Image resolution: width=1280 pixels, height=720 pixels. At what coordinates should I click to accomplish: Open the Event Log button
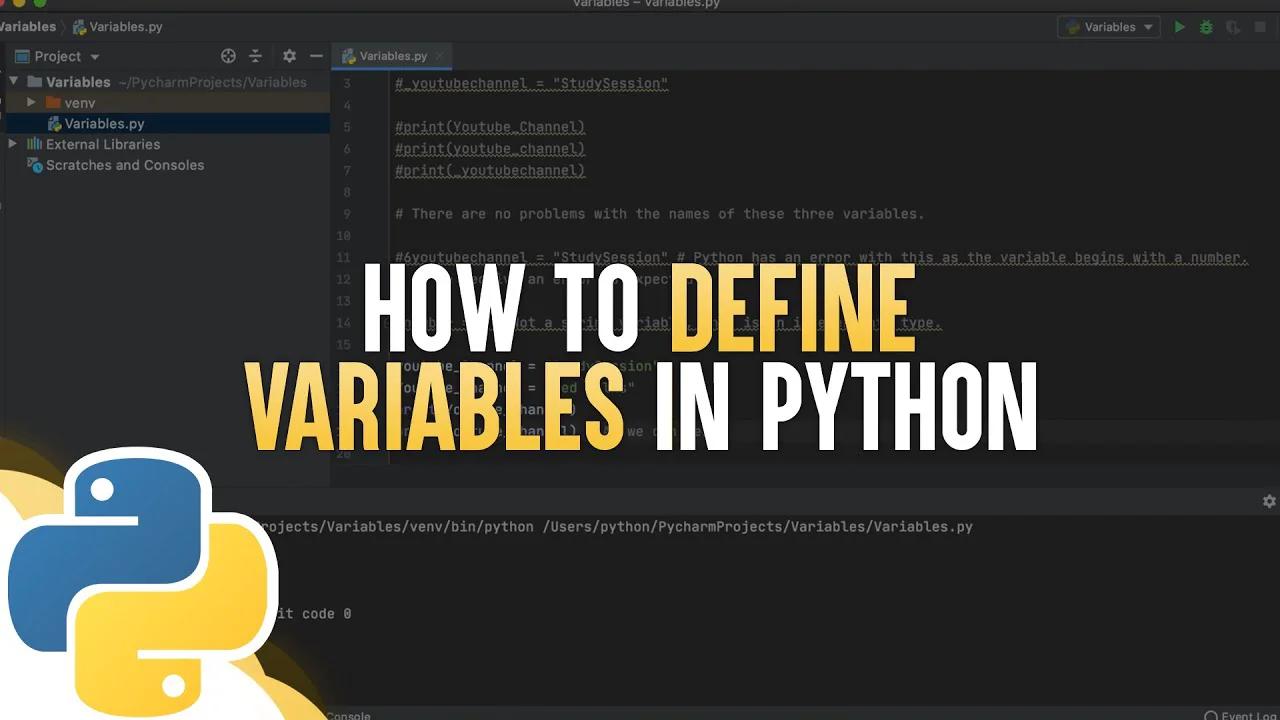(x=1242, y=715)
